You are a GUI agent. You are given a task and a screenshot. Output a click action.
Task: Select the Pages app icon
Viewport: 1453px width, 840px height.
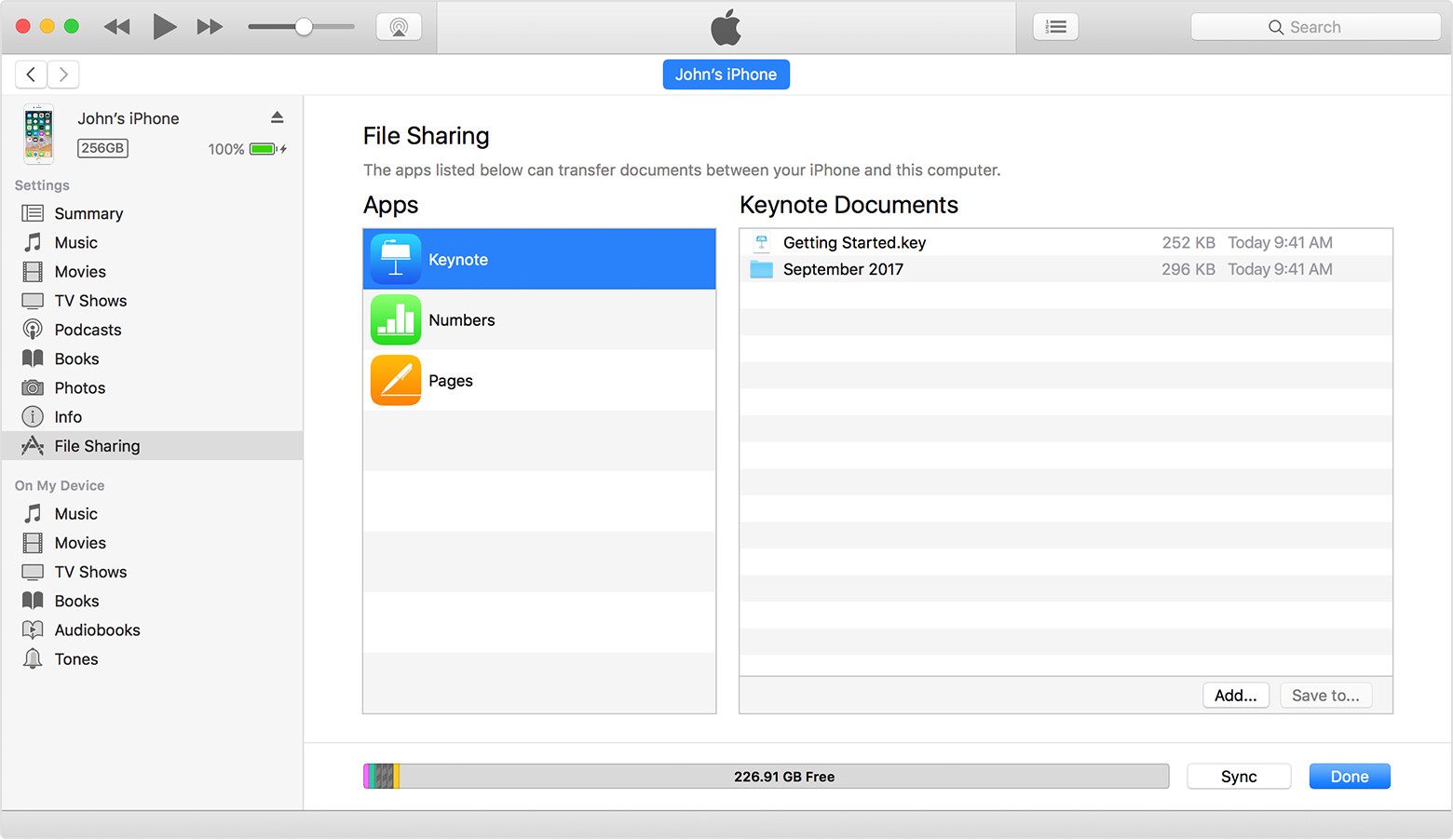point(395,380)
